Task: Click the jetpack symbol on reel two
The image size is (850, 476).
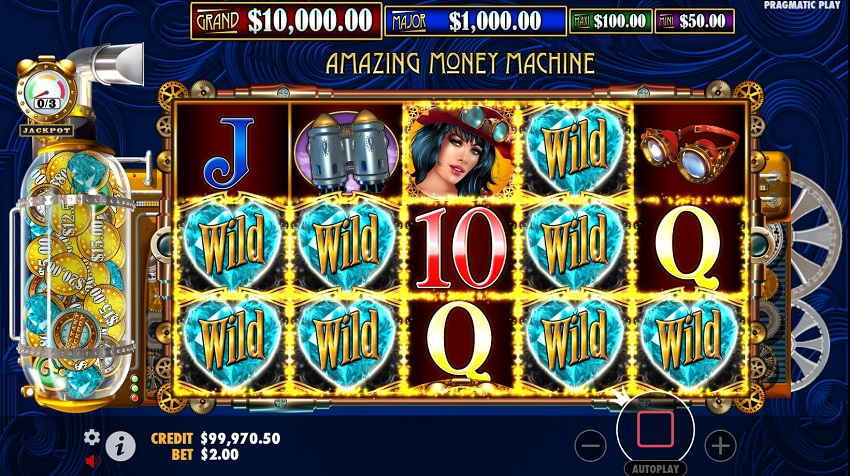Action: click(346, 151)
